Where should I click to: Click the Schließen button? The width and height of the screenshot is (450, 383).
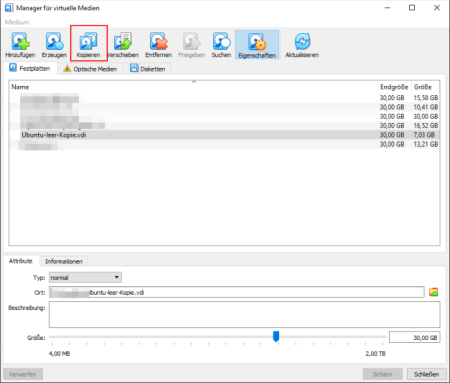(x=426, y=374)
